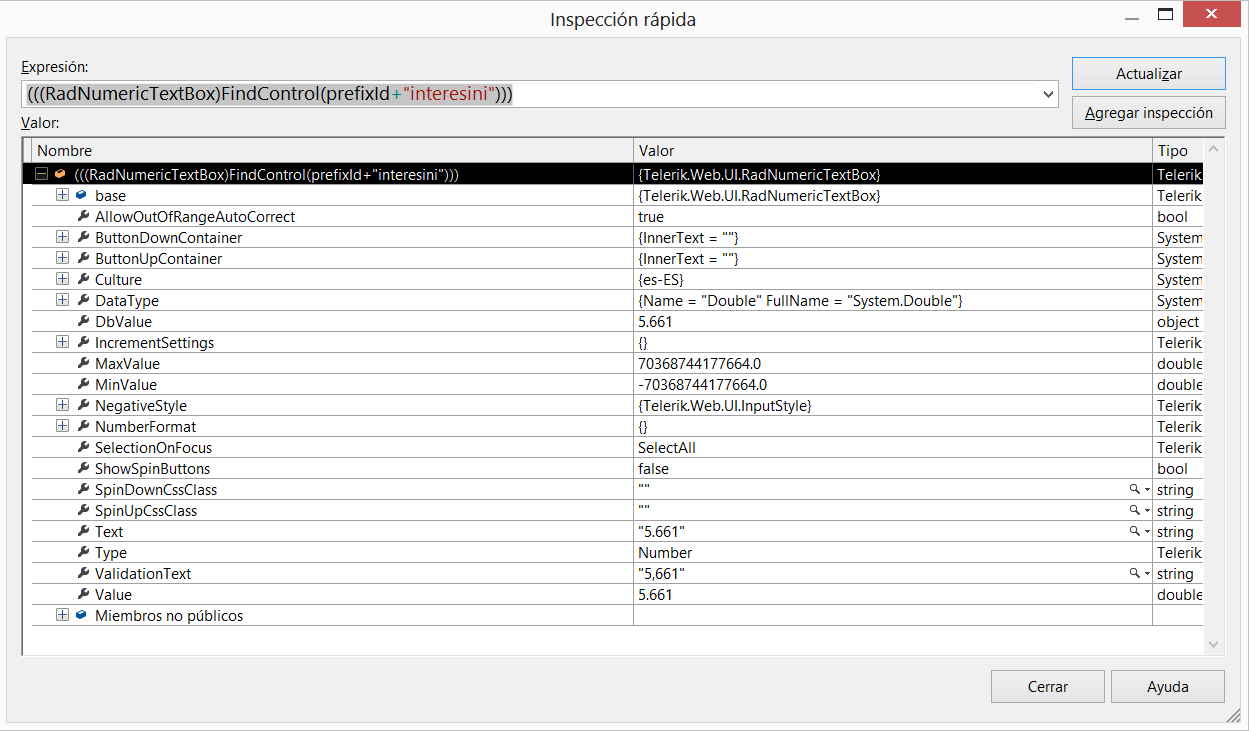Open text visualizer magnifier for ValidationText row
The width and height of the screenshot is (1249, 731).
pyautogui.click(x=1135, y=573)
